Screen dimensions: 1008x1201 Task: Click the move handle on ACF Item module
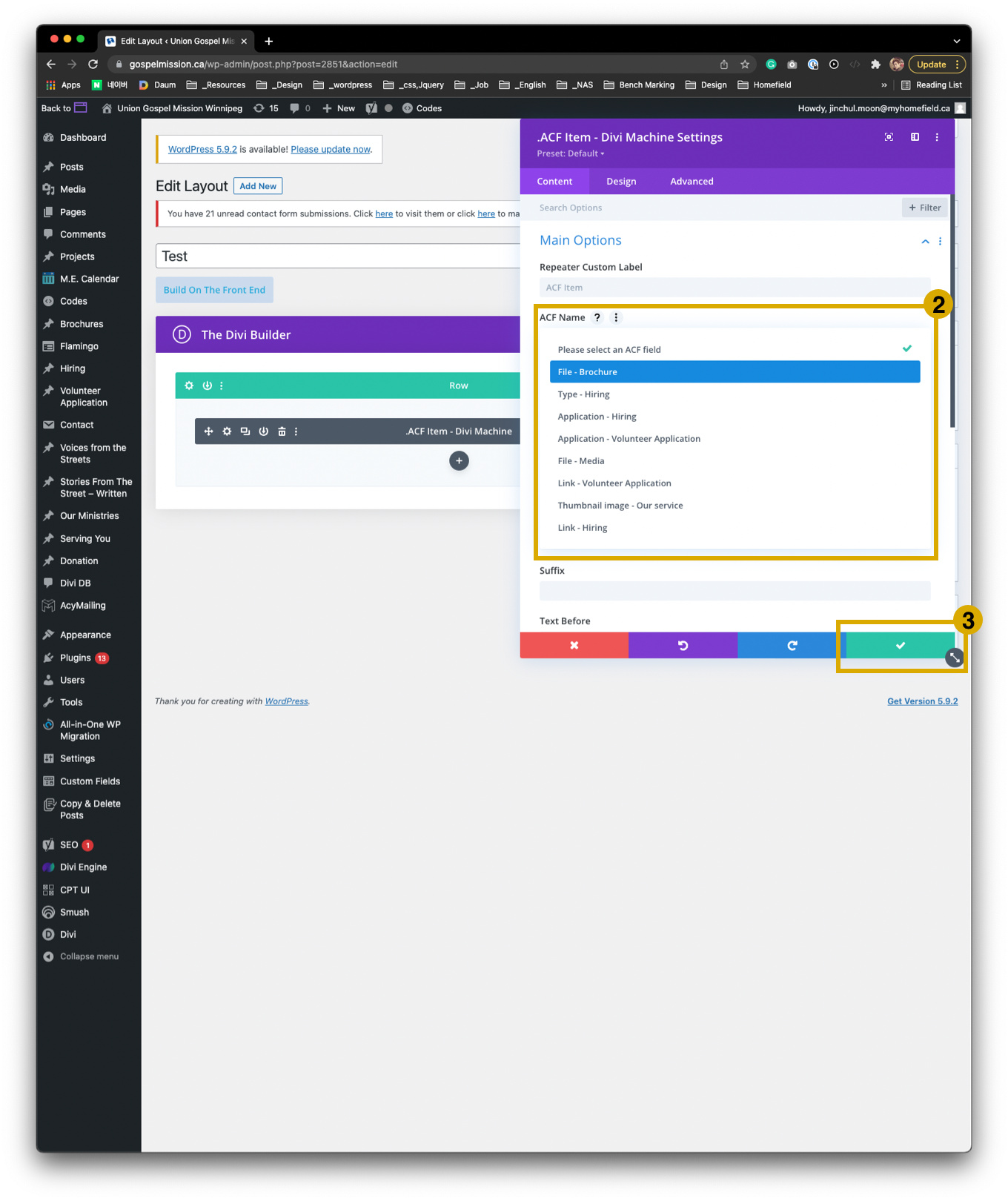(208, 431)
